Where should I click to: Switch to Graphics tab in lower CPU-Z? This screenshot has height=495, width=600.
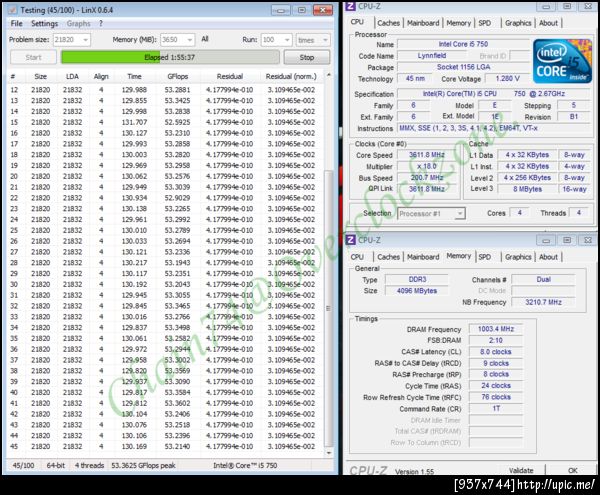[518, 257]
